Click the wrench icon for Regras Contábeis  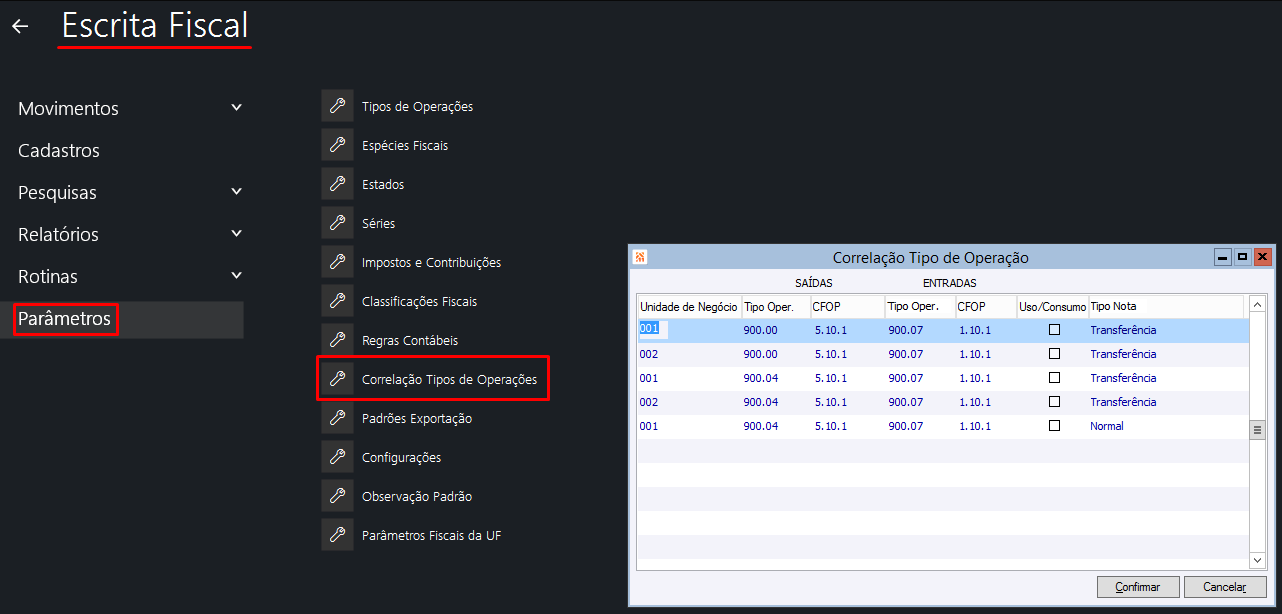tap(338, 340)
